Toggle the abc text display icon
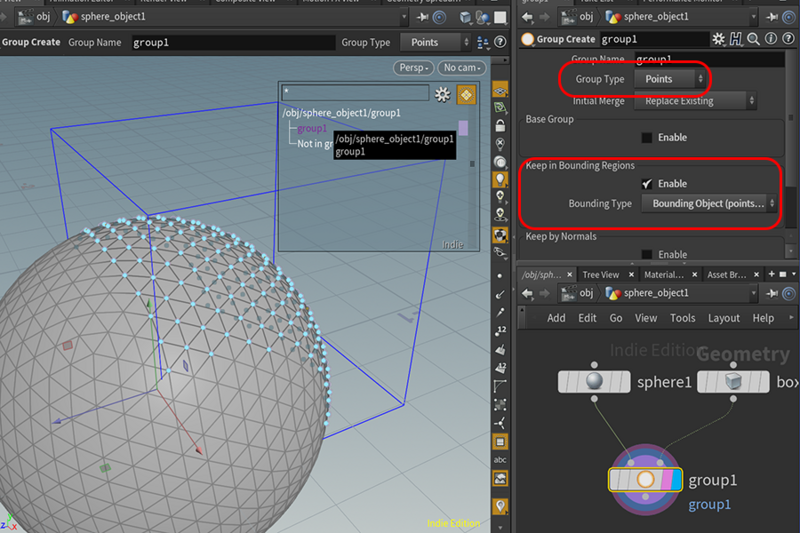The height and width of the screenshot is (533, 800). [500, 460]
